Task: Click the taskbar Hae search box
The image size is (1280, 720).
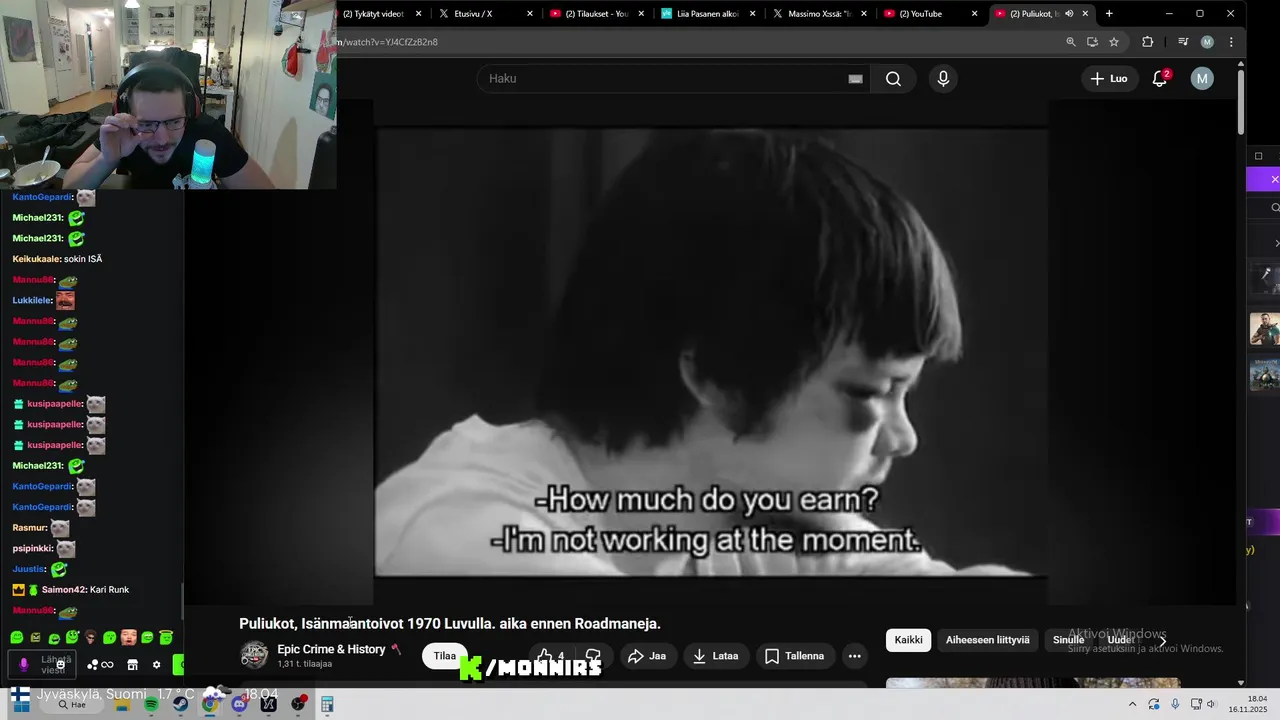Action: click(x=73, y=705)
